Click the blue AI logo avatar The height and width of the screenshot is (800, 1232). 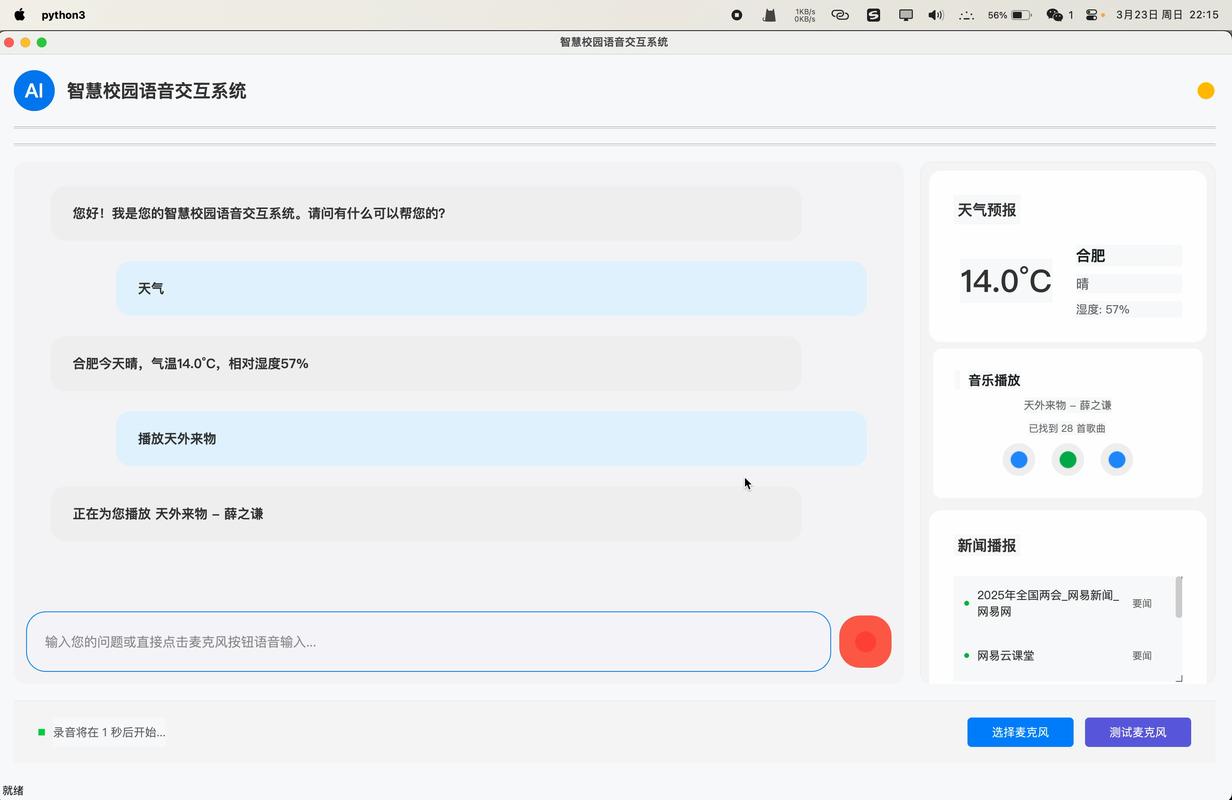tap(34, 90)
